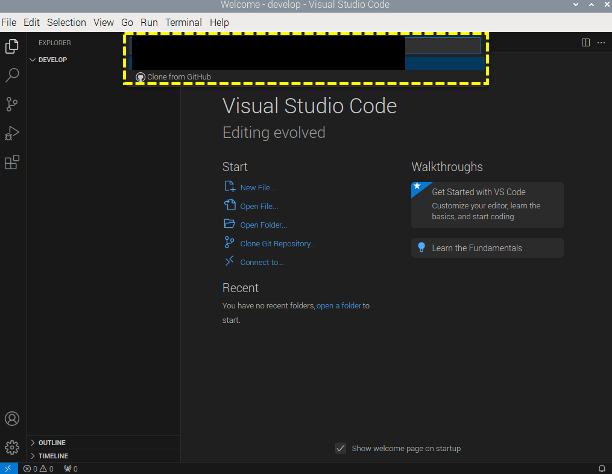This screenshot has width=612, height=474.
Task: Open the Help menu
Action: click(x=219, y=23)
